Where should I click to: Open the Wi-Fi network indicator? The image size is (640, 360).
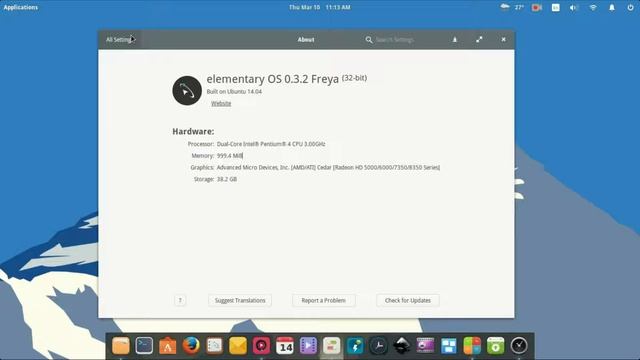coord(593,7)
